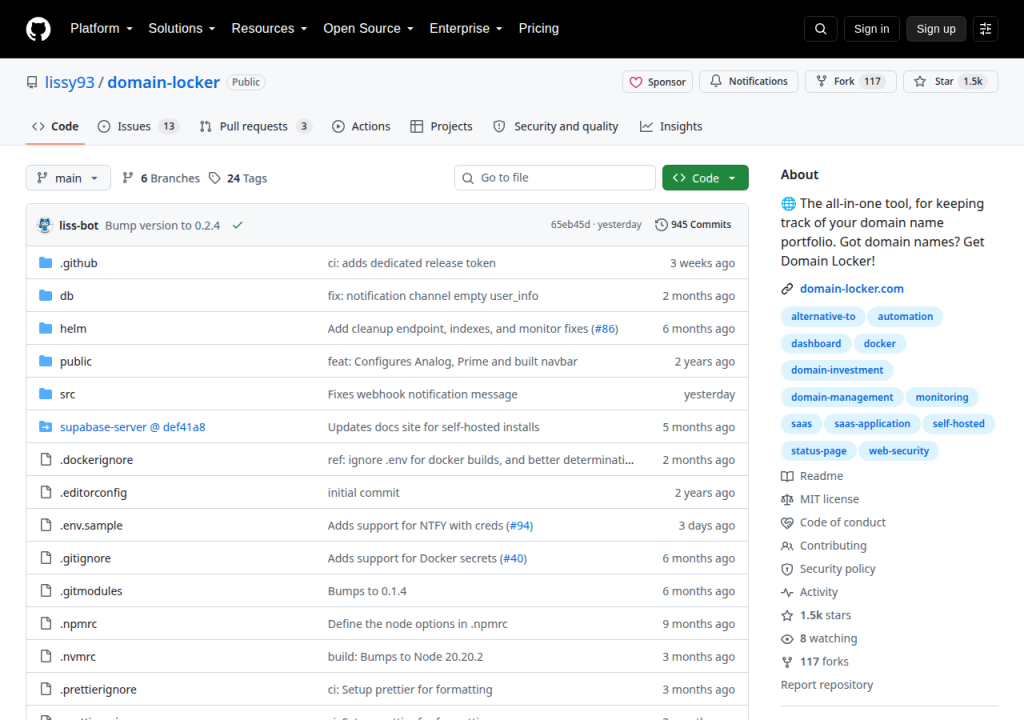Image resolution: width=1024 pixels, height=720 pixels.
Task: Switch to the Pull requests tab
Action: click(255, 127)
